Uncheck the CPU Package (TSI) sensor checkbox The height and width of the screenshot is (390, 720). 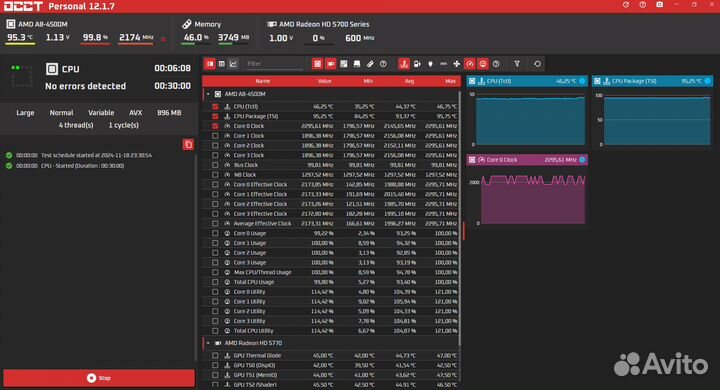pyautogui.click(x=215, y=116)
